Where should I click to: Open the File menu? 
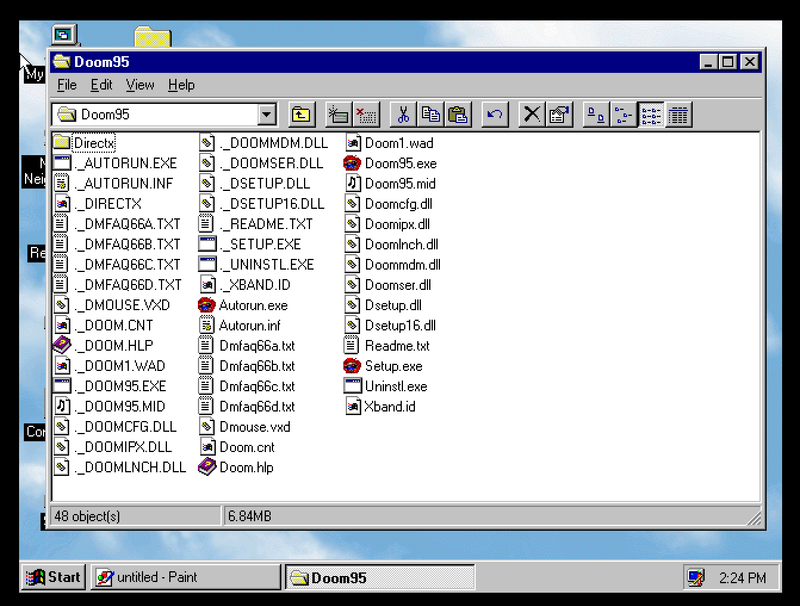pyautogui.click(x=66, y=85)
